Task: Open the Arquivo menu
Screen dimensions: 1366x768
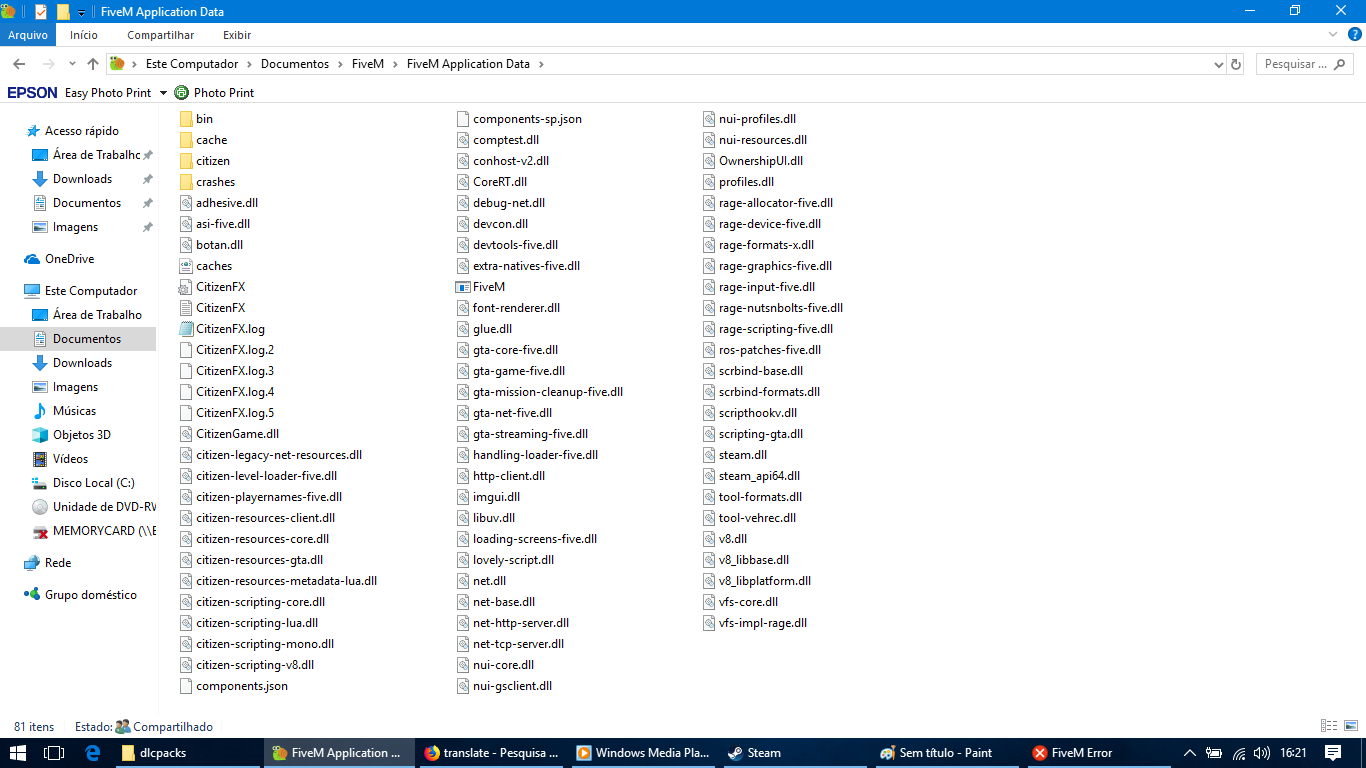Action: pyautogui.click(x=28, y=35)
